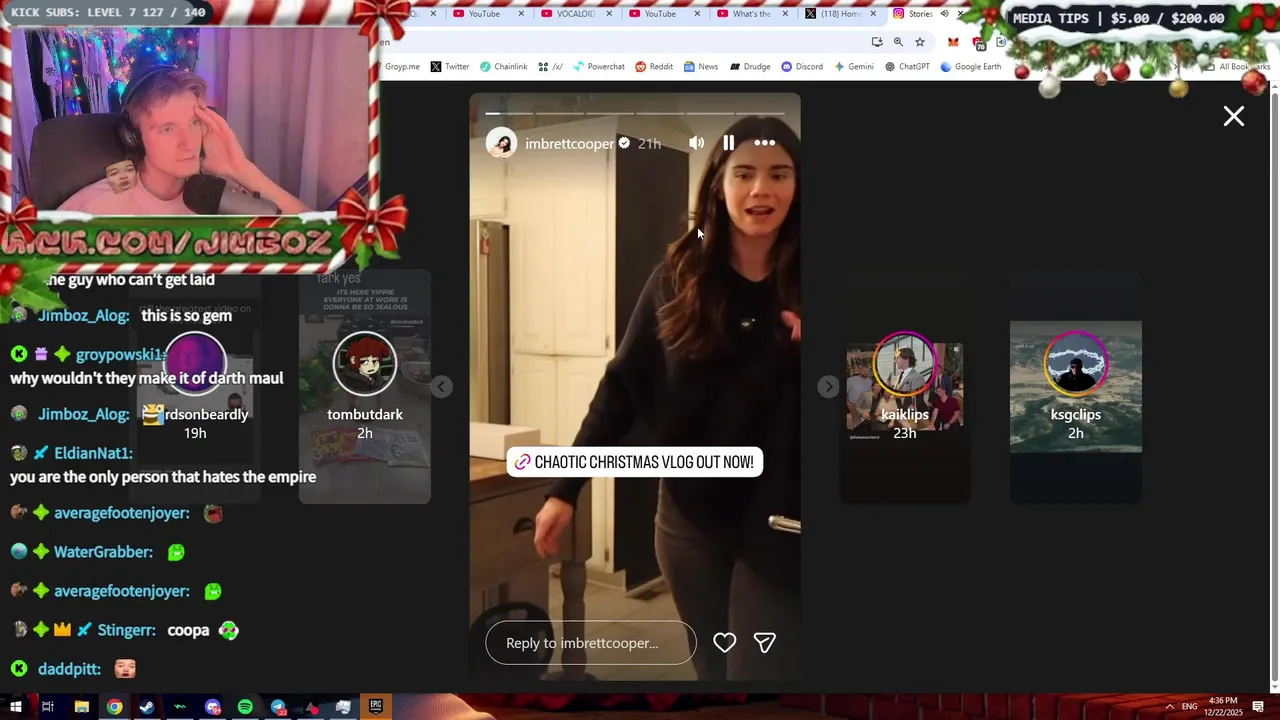Share the story via paper plane icon
The height and width of the screenshot is (720, 1280).
coord(764,643)
